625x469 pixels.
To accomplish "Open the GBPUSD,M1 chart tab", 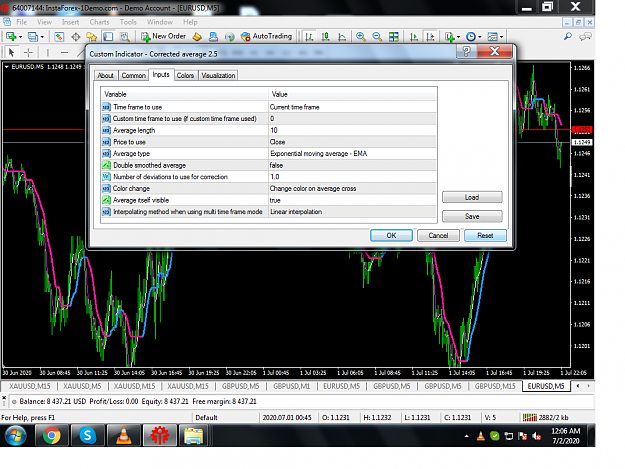I will (x=291, y=386).
